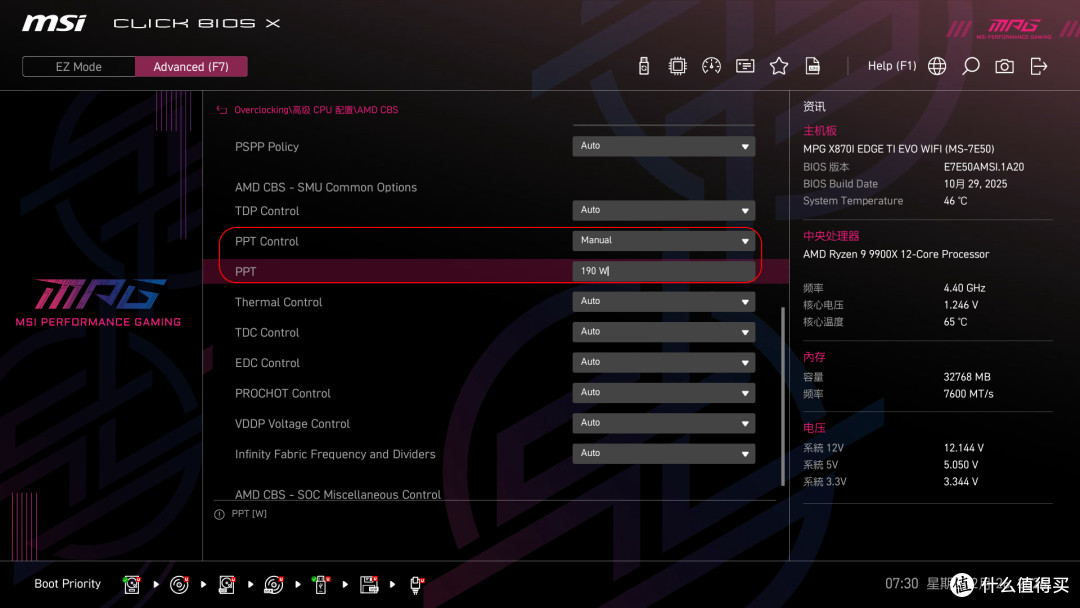Switch to Advanced (F7) mode
The width and height of the screenshot is (1080, 608).
(x=191, y=67)
